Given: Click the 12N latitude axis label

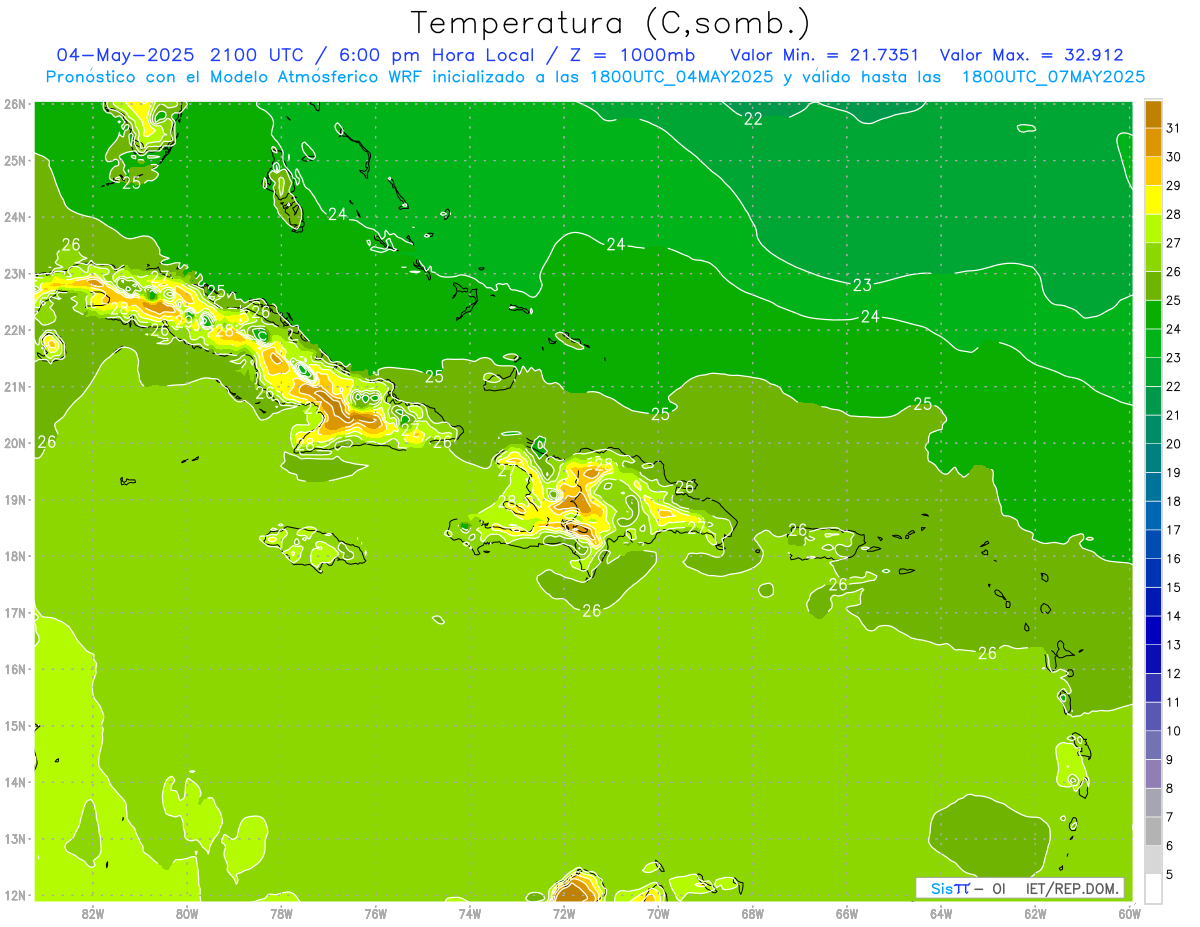Looking at the screenshot, I should tap(14, 895).
